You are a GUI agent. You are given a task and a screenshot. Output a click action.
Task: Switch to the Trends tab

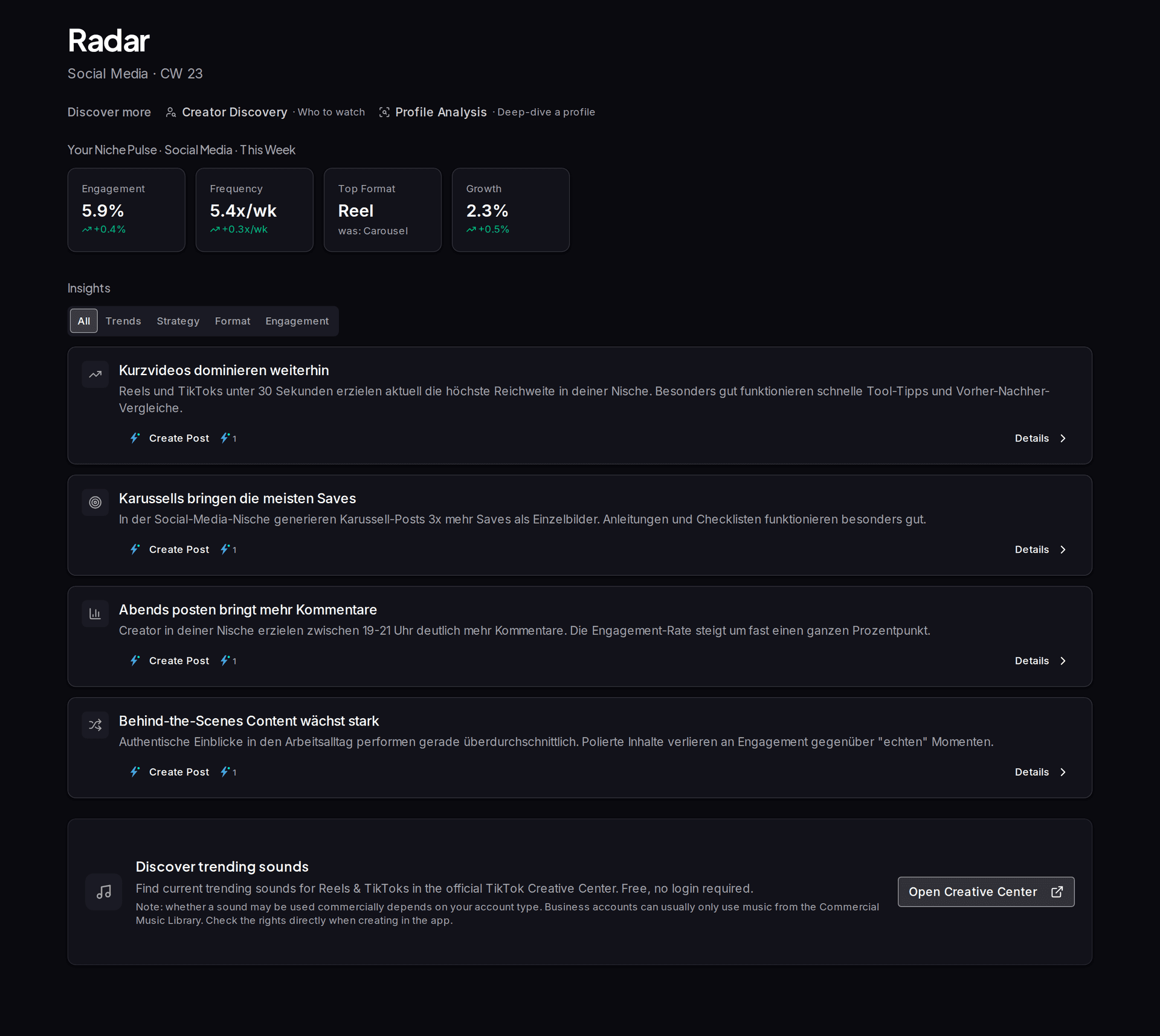123,321
